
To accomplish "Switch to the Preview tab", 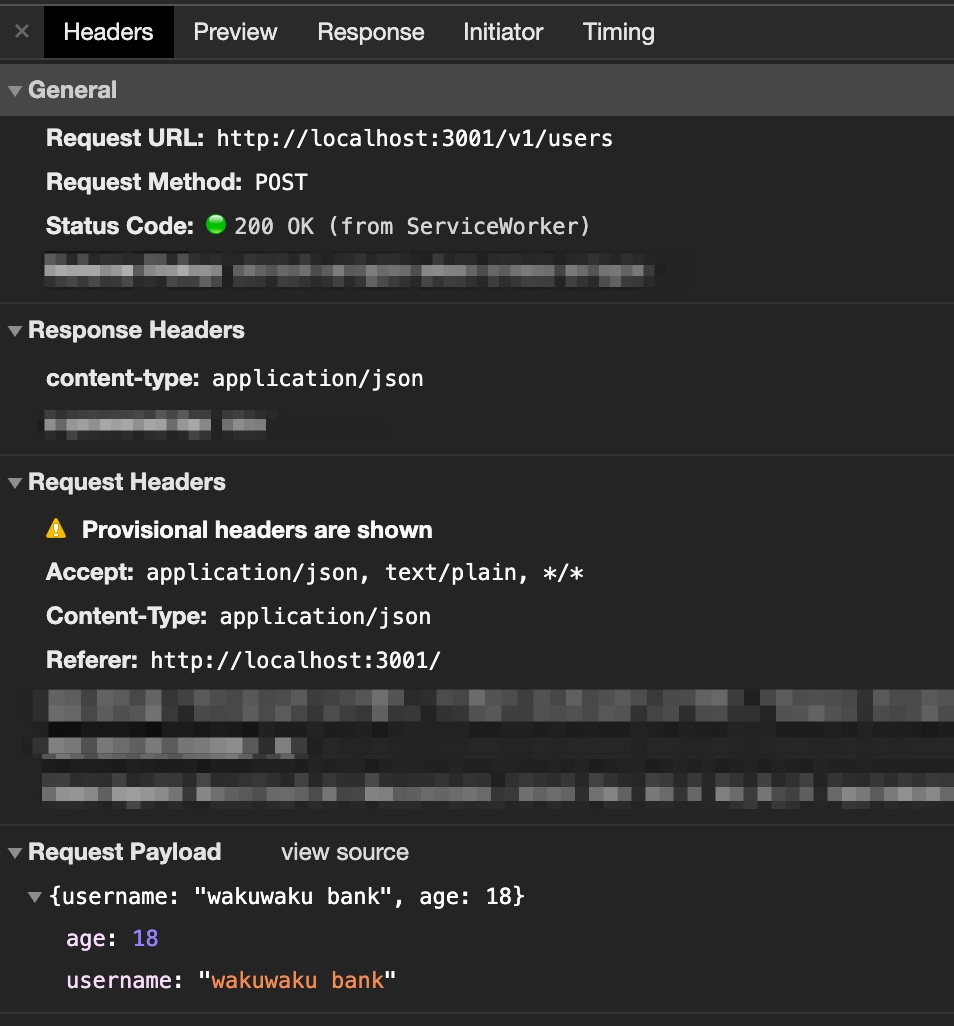I will point(234,31).
